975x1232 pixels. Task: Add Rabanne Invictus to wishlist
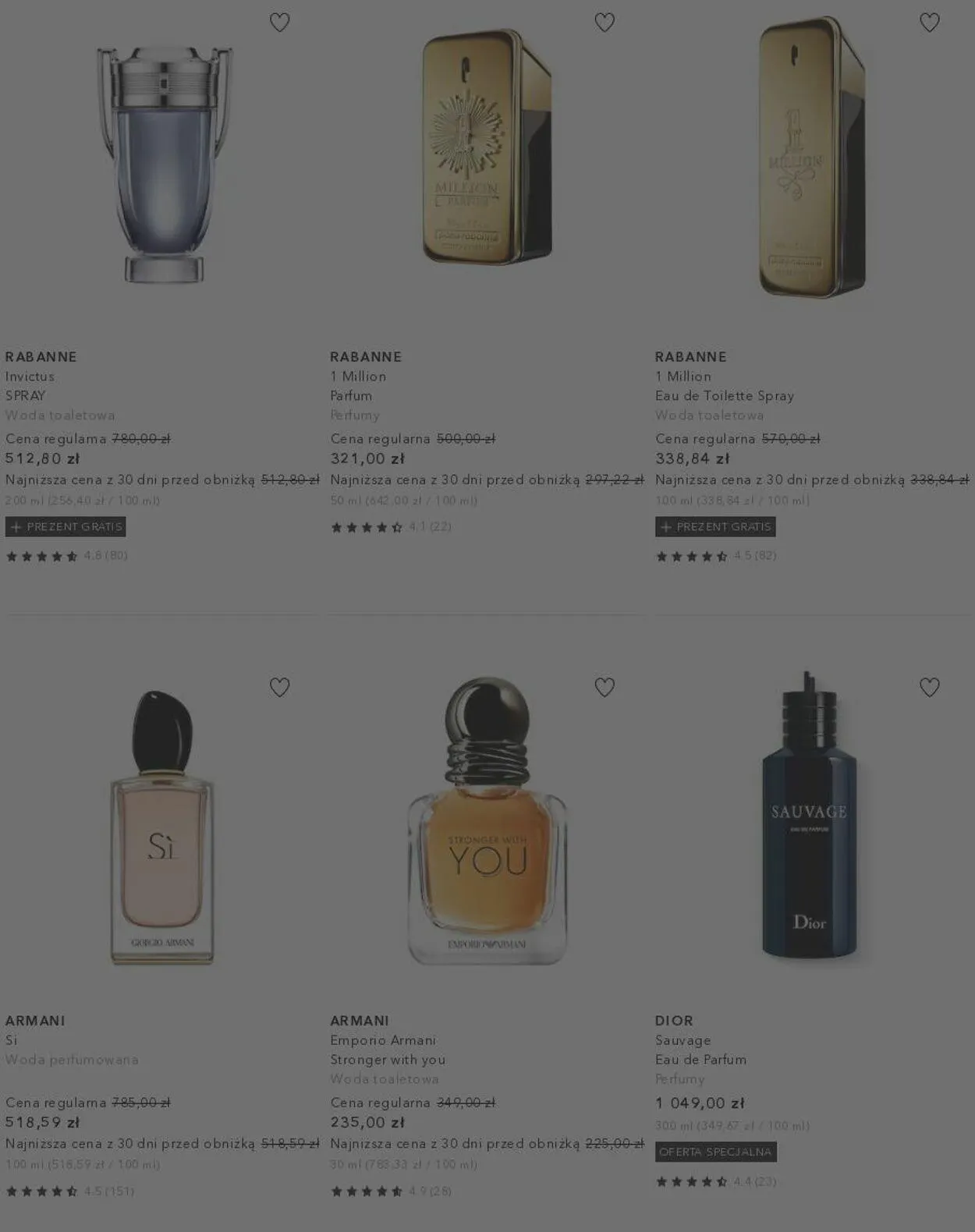click(279, 23)
